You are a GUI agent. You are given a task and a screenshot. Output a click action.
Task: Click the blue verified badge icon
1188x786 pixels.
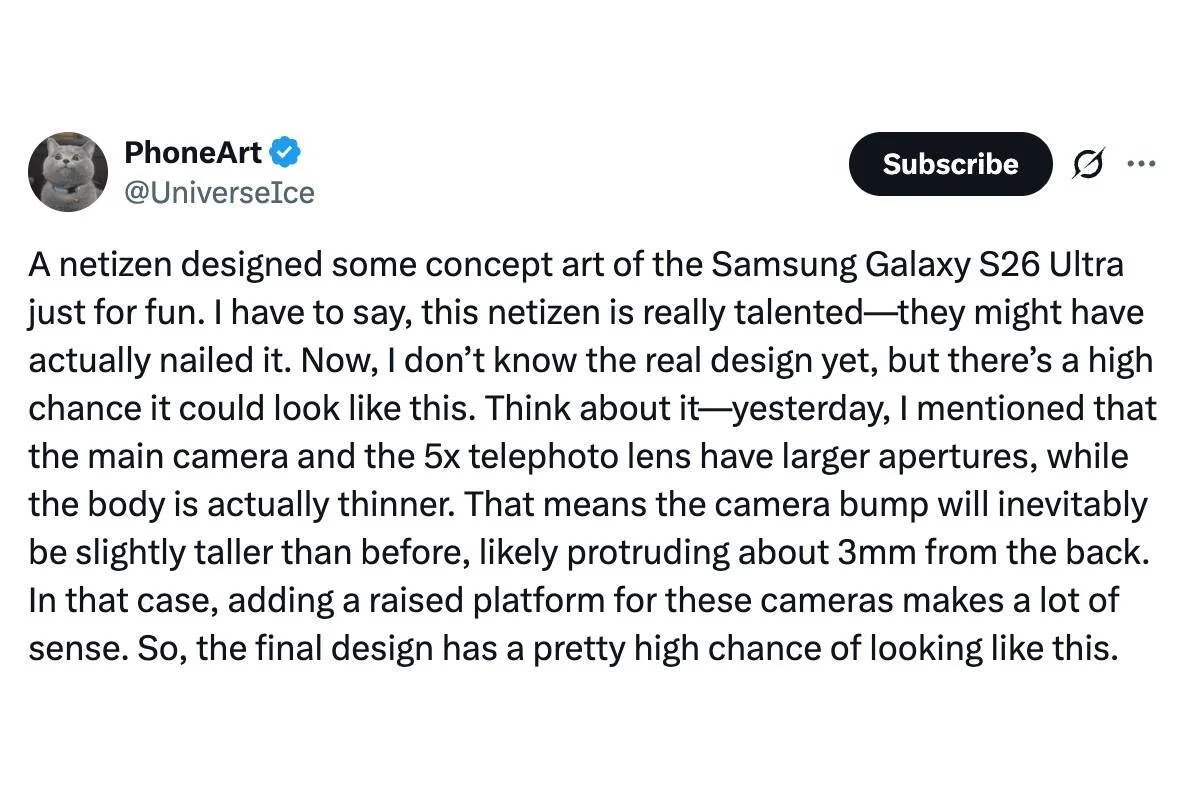[286, 153]
